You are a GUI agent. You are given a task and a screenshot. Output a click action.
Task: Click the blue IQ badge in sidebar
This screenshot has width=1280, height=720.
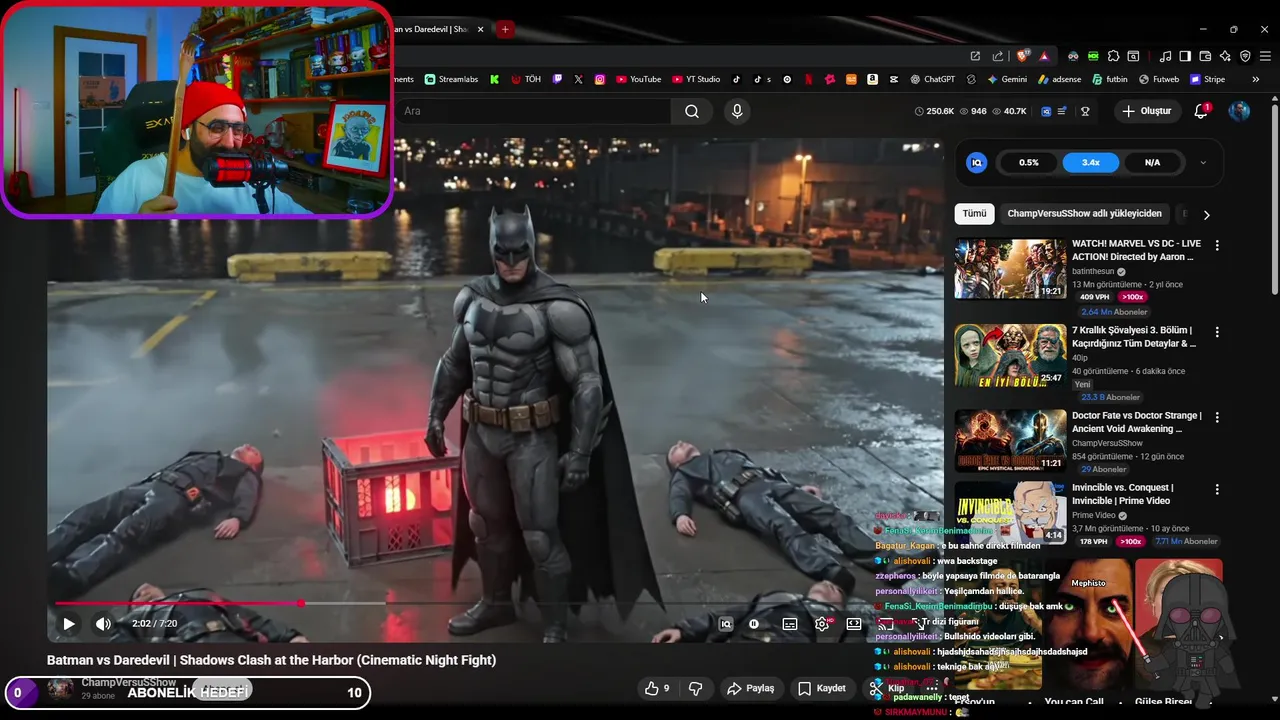point(977,162)
